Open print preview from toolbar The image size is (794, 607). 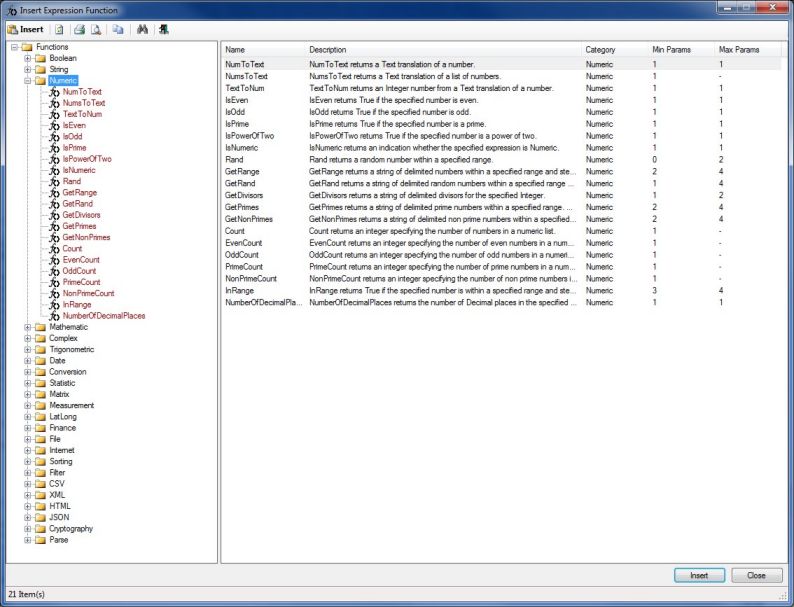tap(96, 30)
